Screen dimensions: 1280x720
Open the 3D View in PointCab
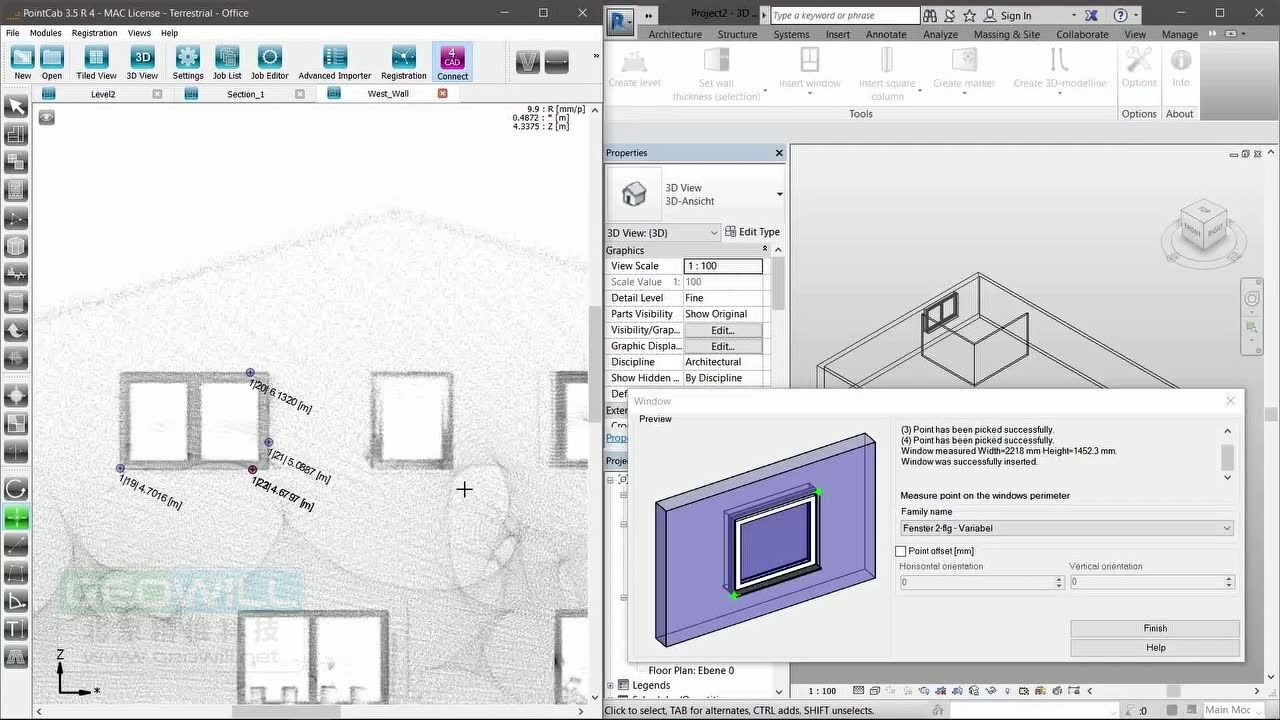[x=142, y=62]
